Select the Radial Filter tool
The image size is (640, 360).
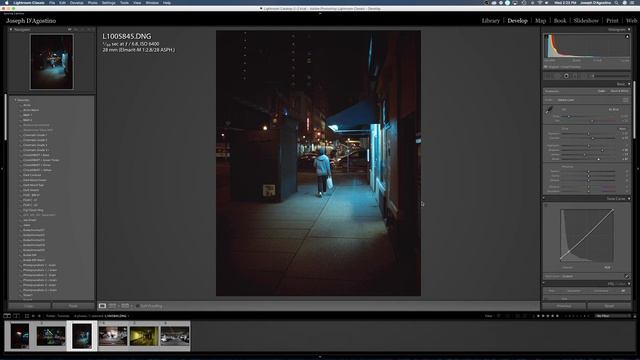pyautogui.click(x=584, y=76)
